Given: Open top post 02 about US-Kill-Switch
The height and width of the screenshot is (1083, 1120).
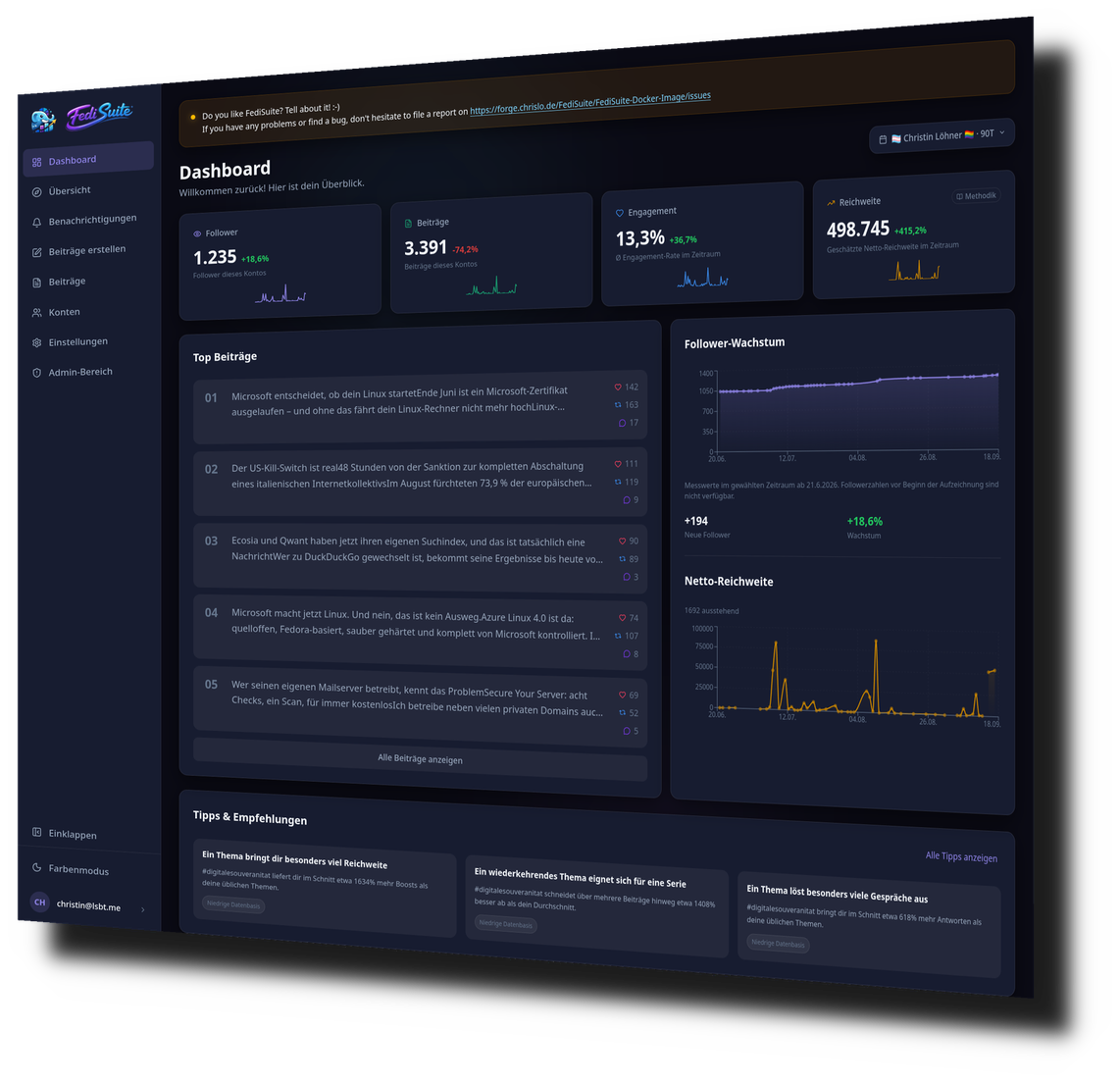Looking at the screenshot, I should pos(420,482).
